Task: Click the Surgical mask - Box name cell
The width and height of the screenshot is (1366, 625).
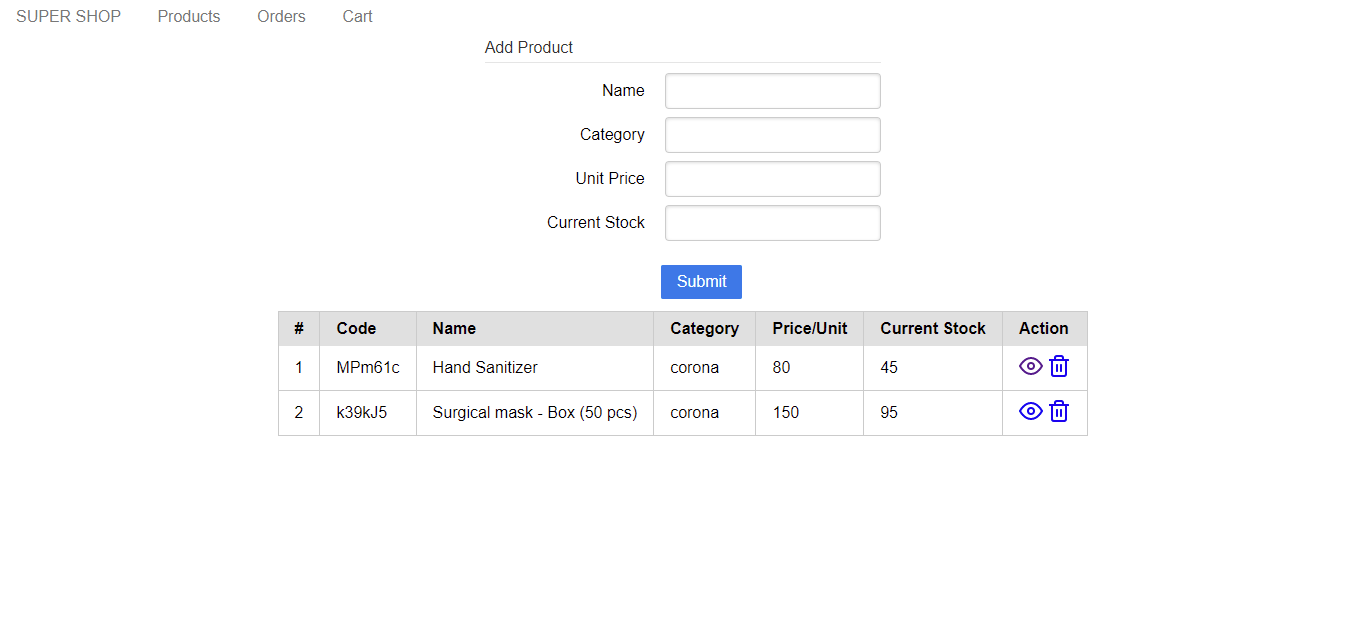Action: point(534,413)
